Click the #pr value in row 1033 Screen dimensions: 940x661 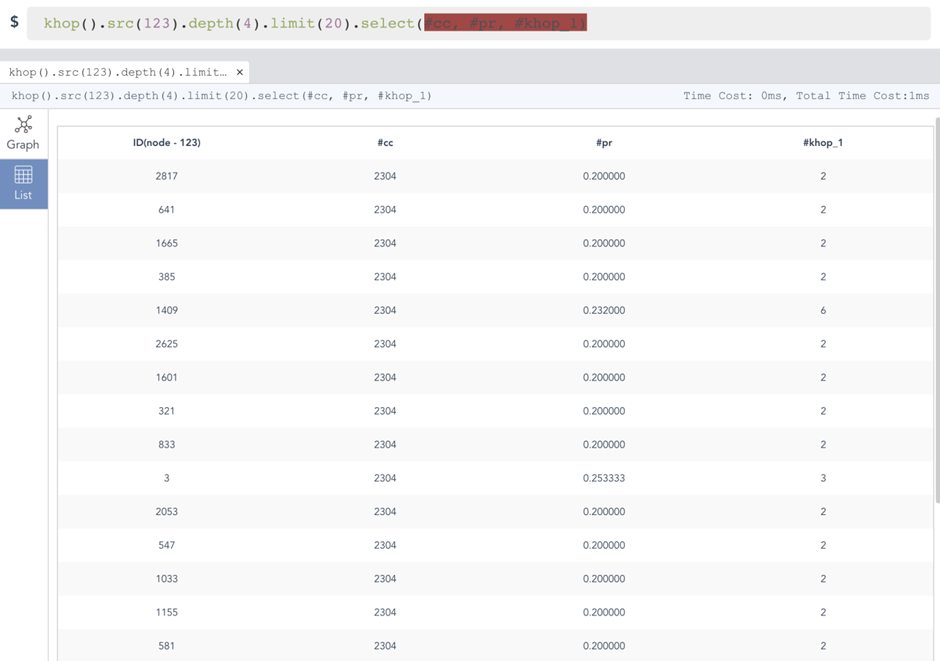pyautogui.click(x=604, y=579)
